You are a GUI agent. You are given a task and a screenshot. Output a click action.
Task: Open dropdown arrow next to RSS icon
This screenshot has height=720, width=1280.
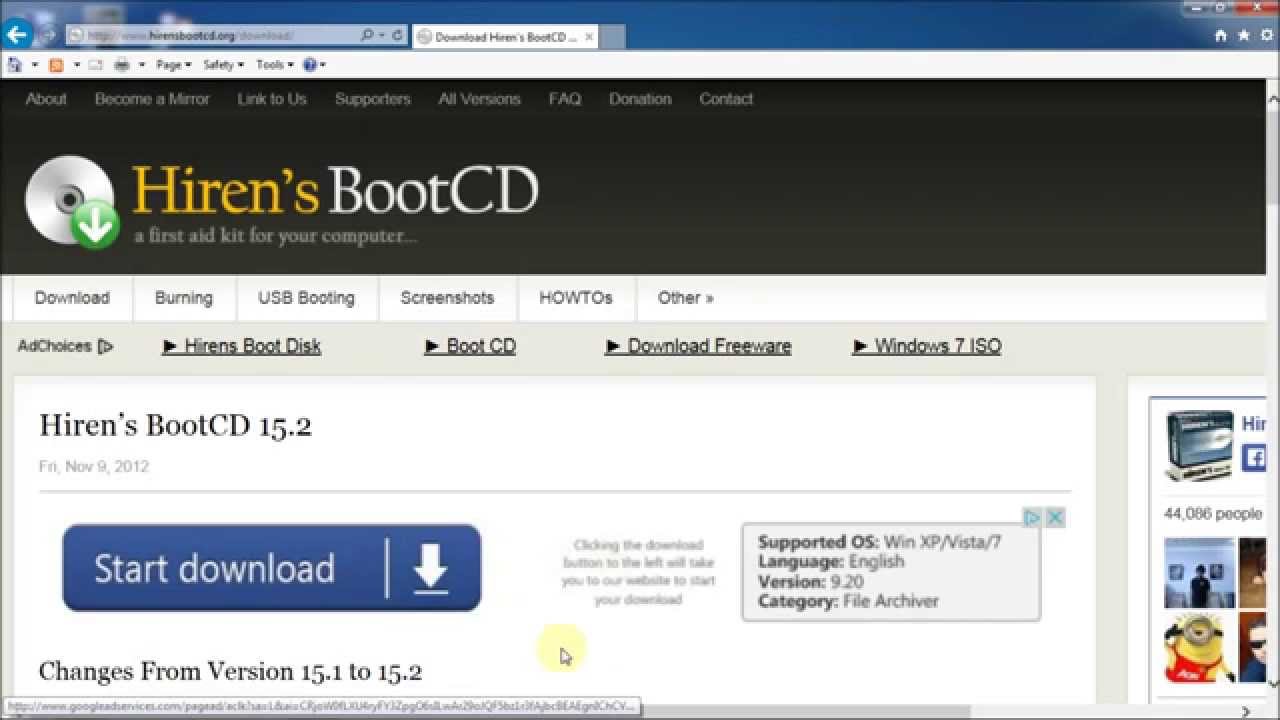(x=76, y=65)
